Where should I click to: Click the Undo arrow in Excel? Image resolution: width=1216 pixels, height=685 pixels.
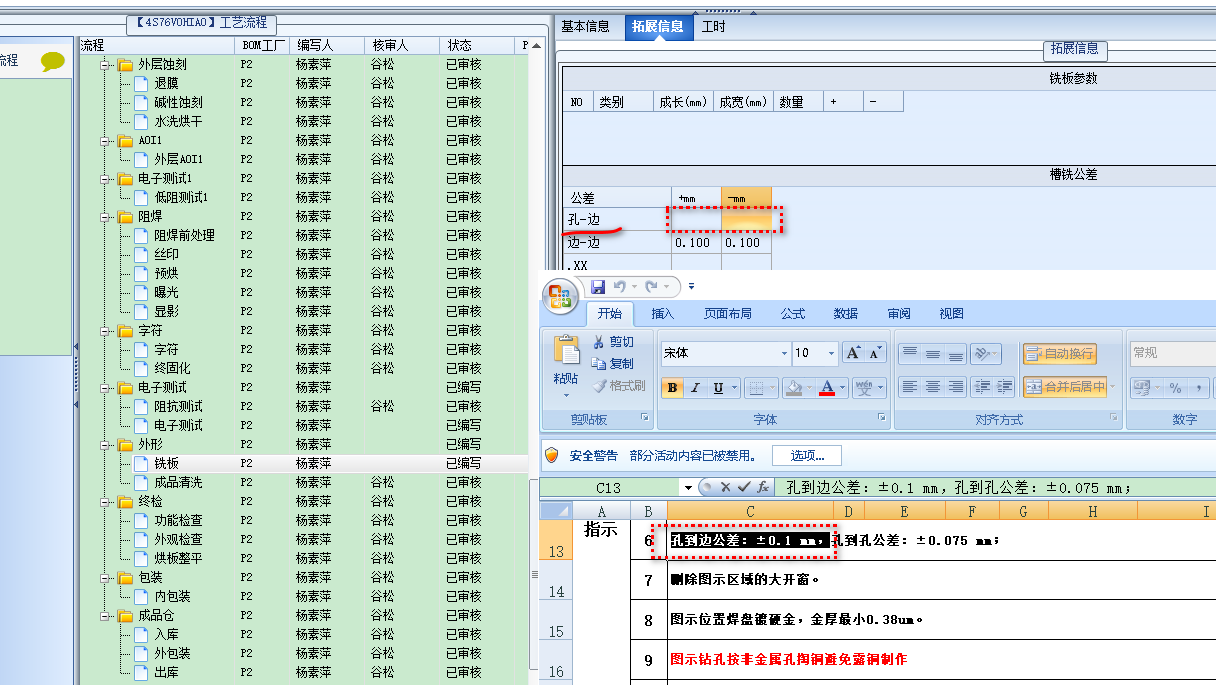618,287
